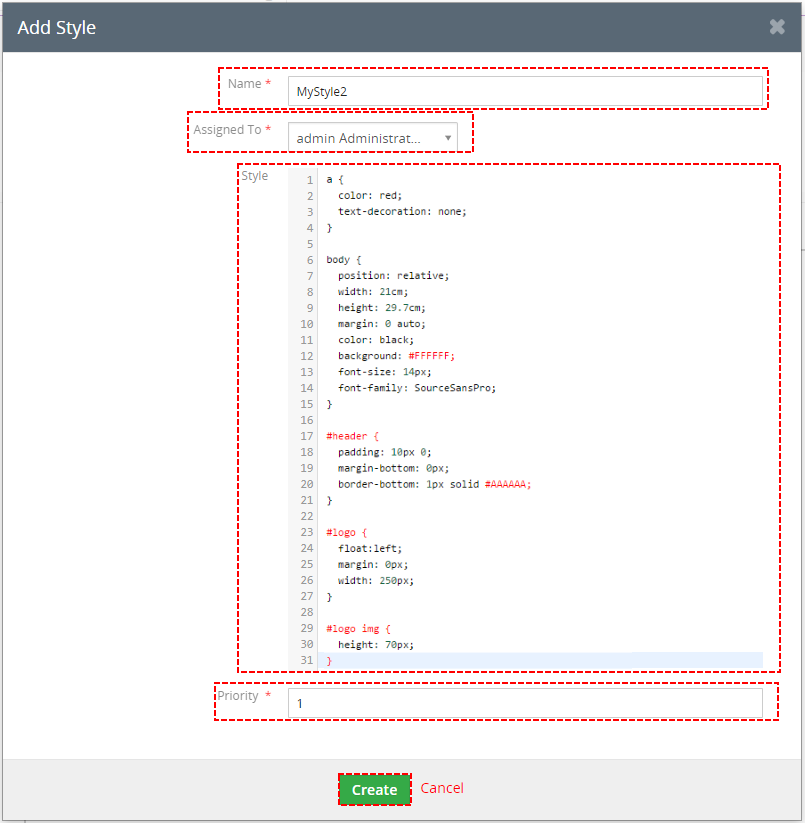
Task: Click the Cancel link
Action: click(442, 788)
